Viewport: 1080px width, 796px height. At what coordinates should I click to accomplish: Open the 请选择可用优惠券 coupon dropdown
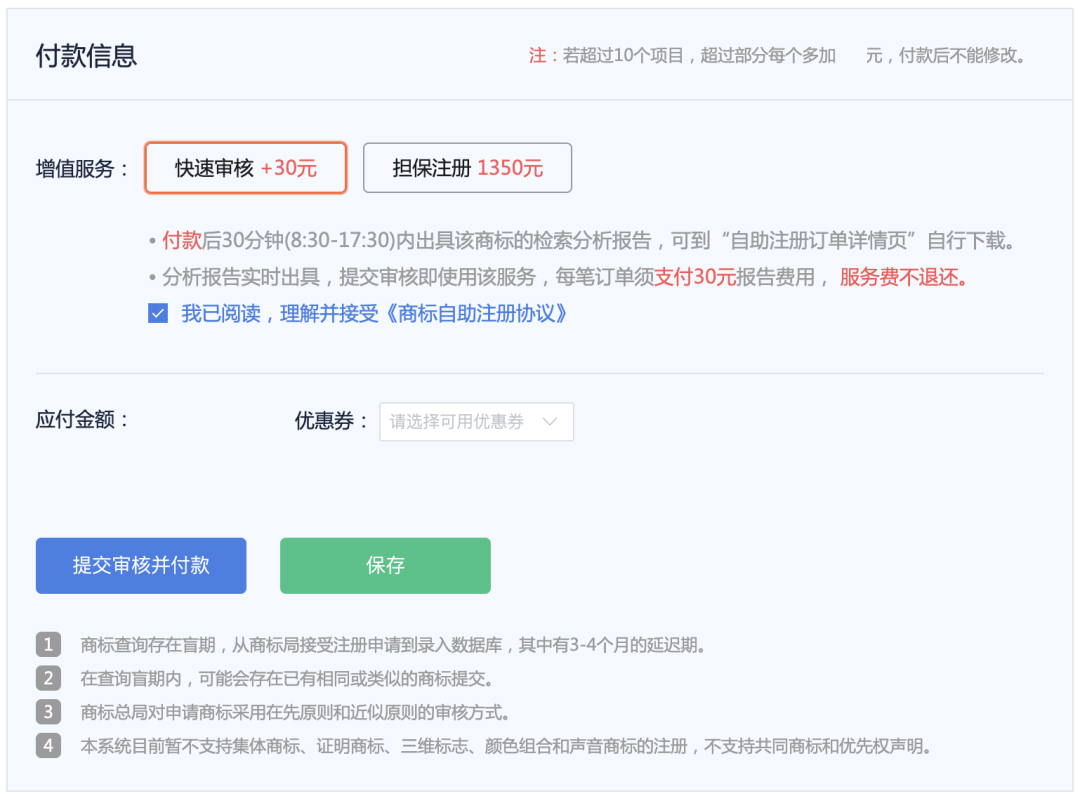point(476,421)
